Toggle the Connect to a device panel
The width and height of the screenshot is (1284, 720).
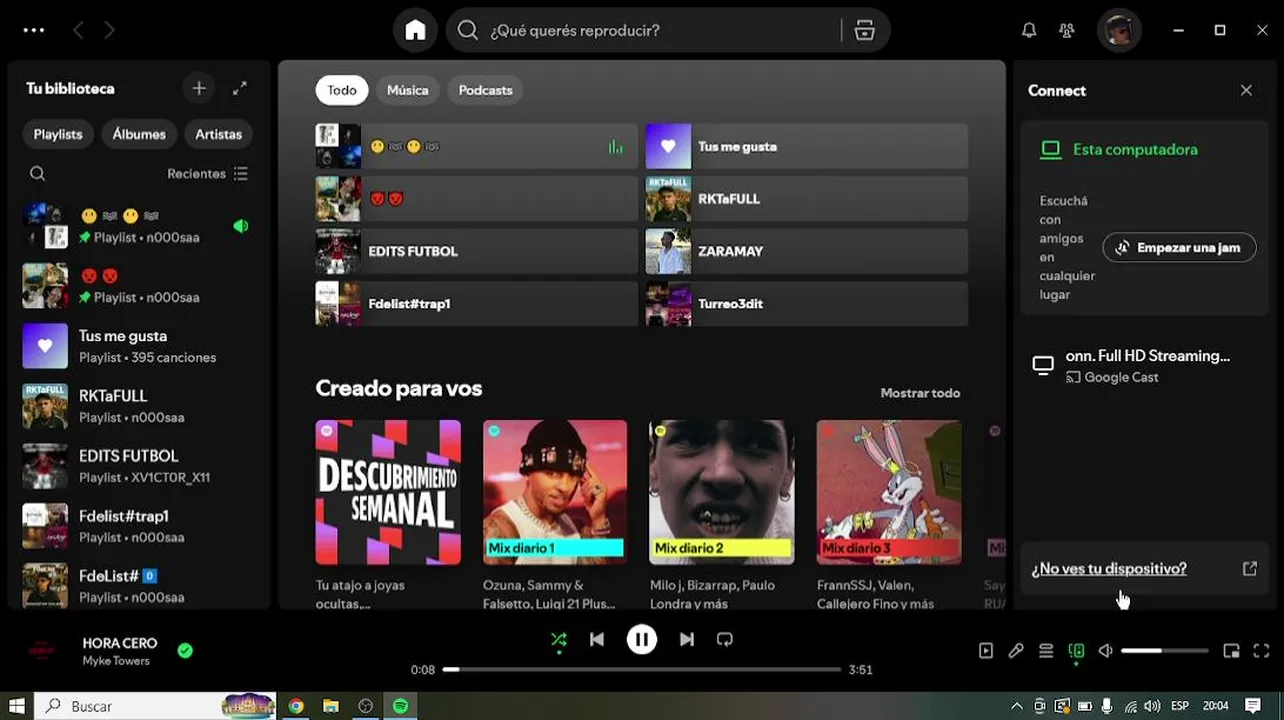point(1076,651)
